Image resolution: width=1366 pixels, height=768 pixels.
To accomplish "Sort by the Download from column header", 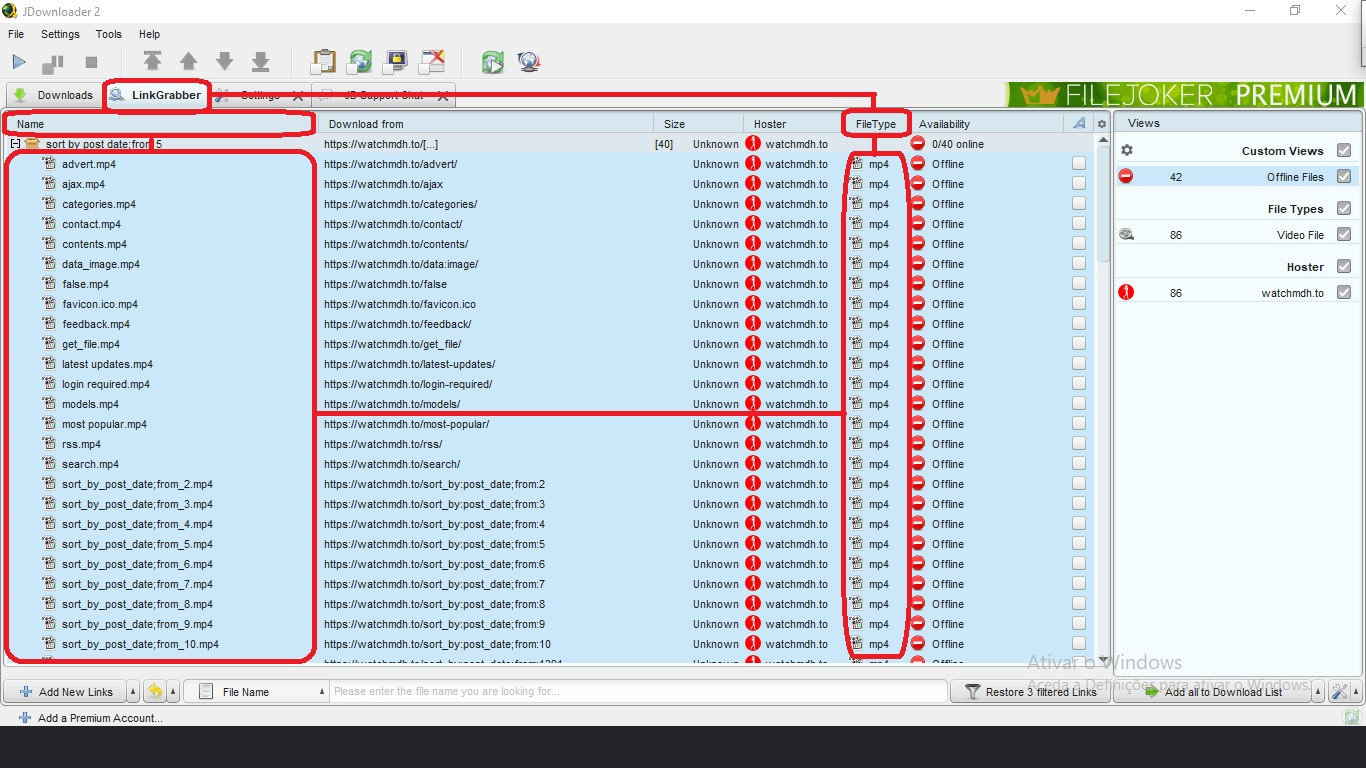I will pyautogui.click(x=486, y=124).
